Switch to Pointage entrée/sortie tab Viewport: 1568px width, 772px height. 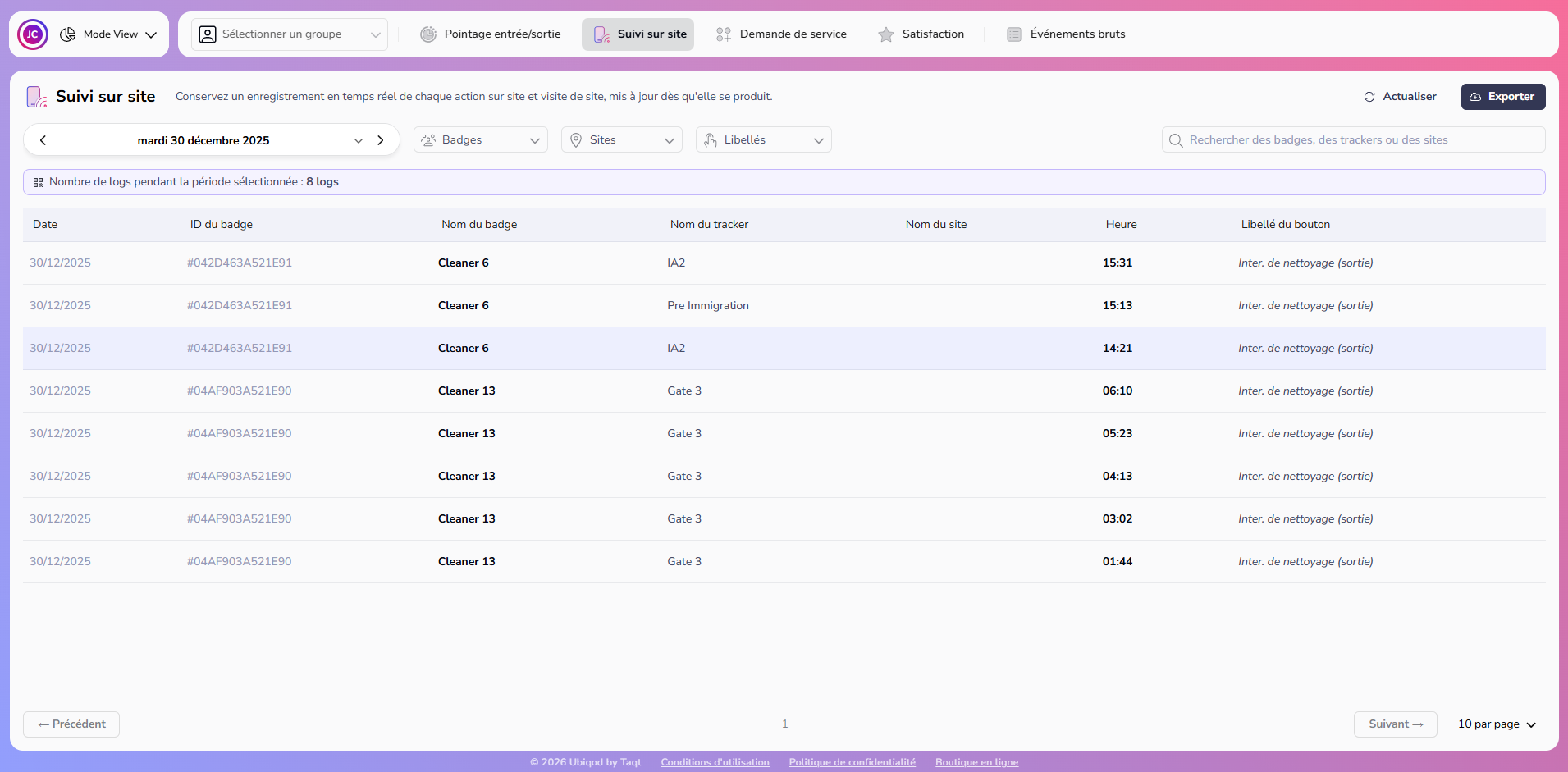491,34
